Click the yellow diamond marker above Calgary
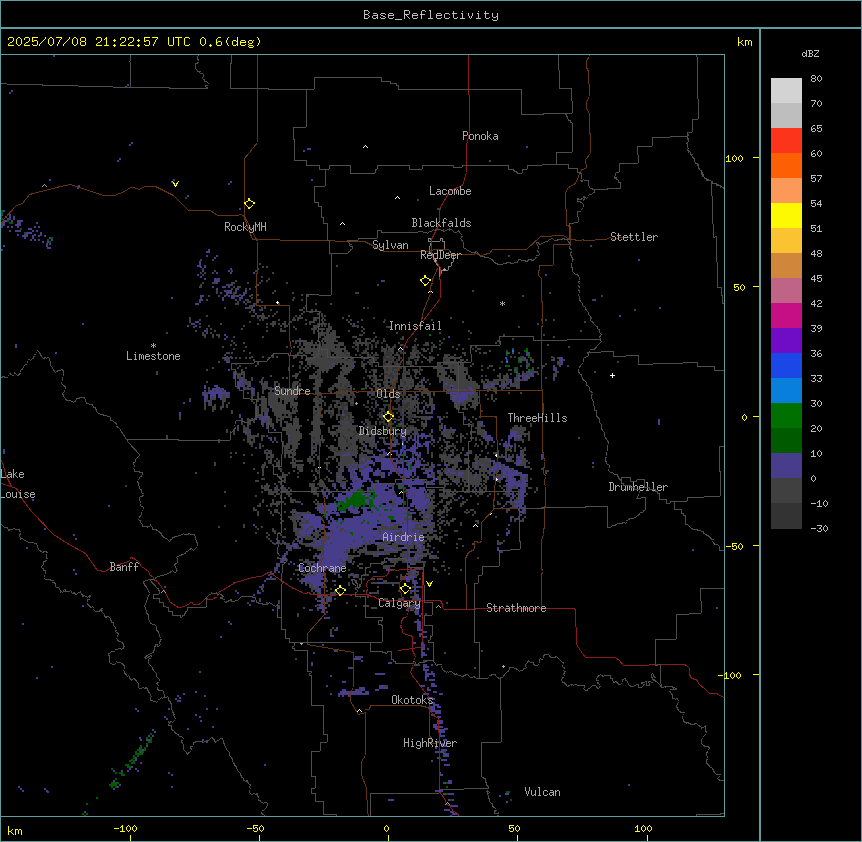 405,589
